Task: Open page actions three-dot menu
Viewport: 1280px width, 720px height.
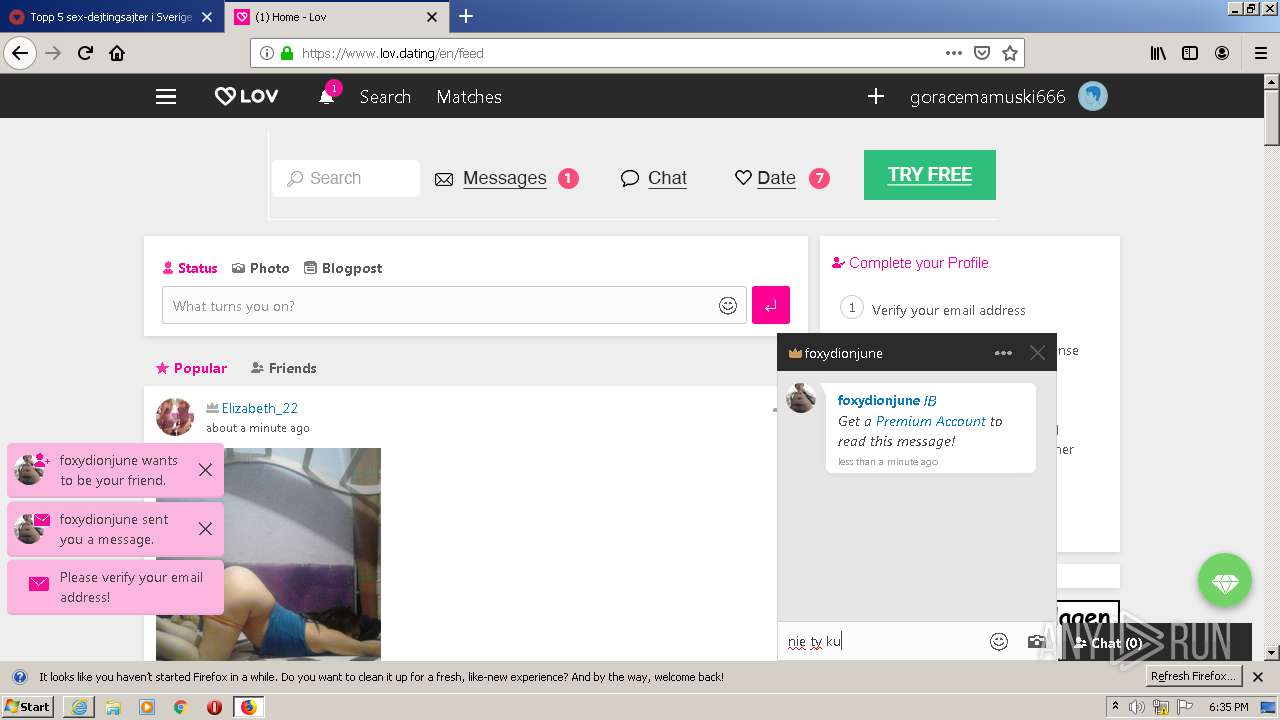Action: pos(953,53)
